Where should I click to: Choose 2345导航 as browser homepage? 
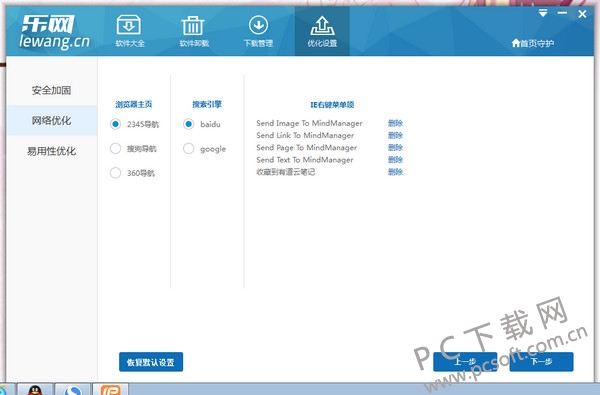(115, 124)
